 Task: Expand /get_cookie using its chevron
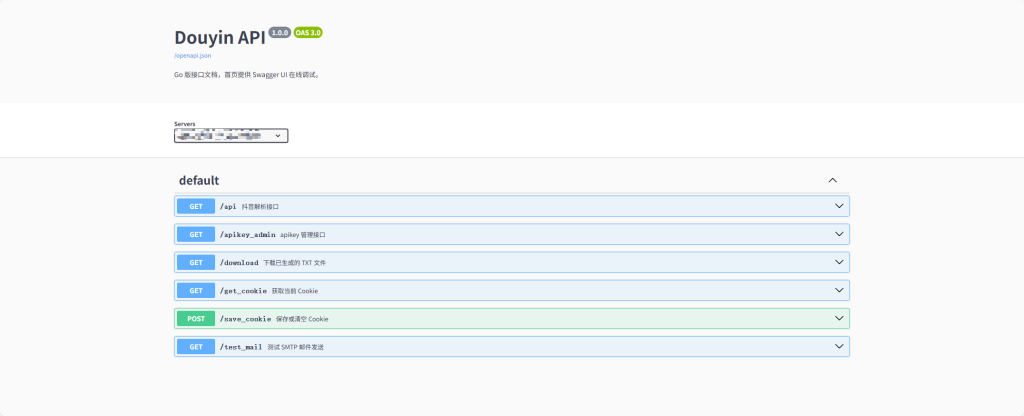[839, 290]
